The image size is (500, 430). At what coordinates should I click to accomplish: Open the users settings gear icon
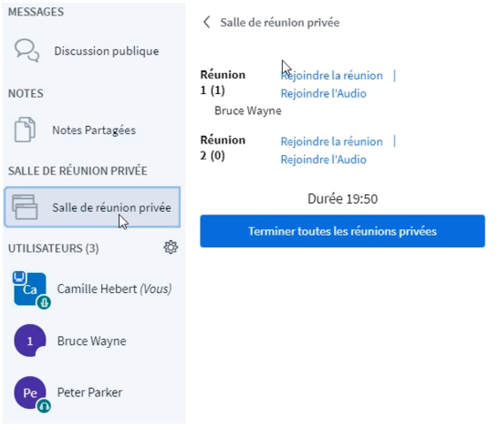pyautogui.click(x=171, y=247)
